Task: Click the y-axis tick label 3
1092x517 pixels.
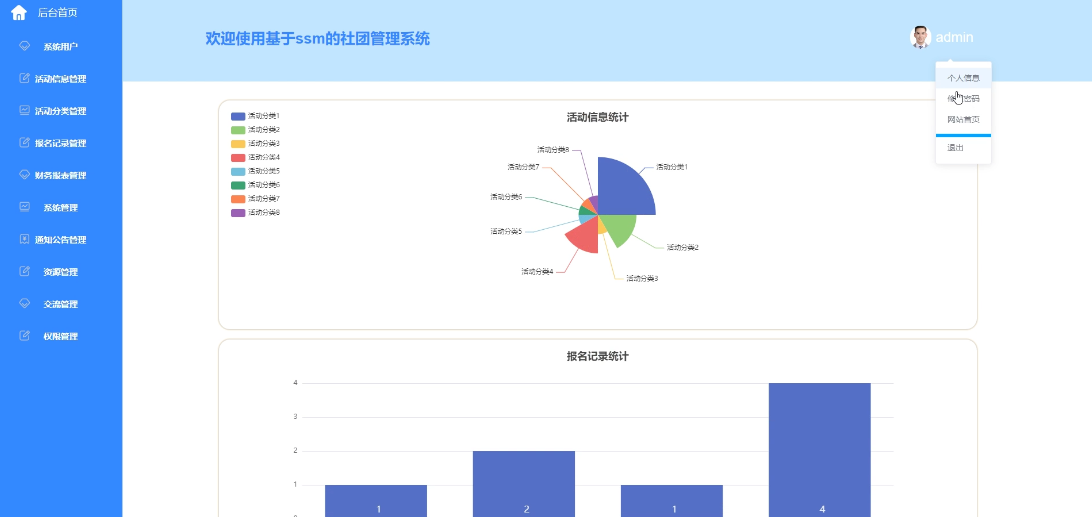Action: [295, 417]
